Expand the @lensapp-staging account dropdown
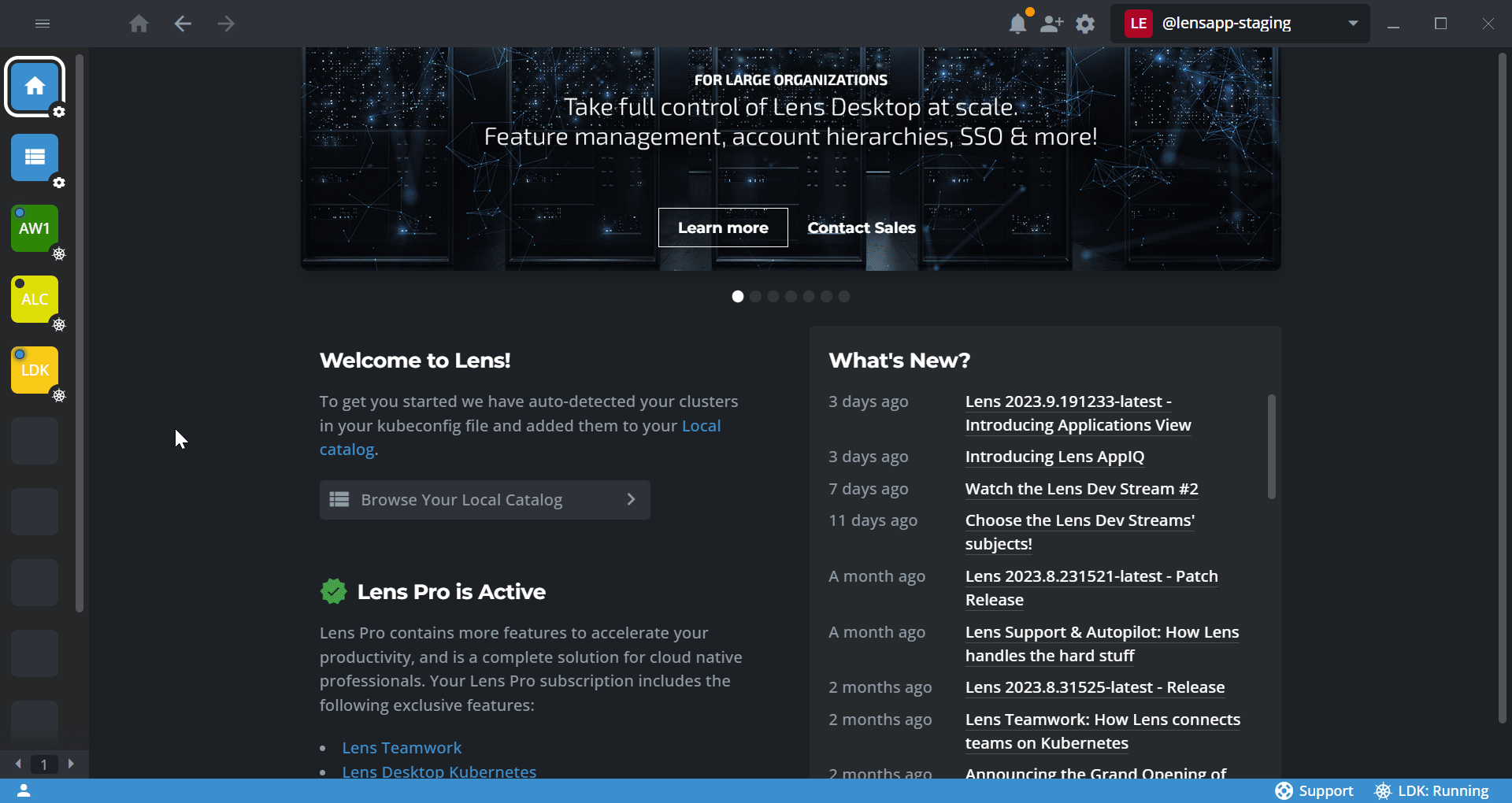This screenshot has height=803, width=1512. 1352,24
